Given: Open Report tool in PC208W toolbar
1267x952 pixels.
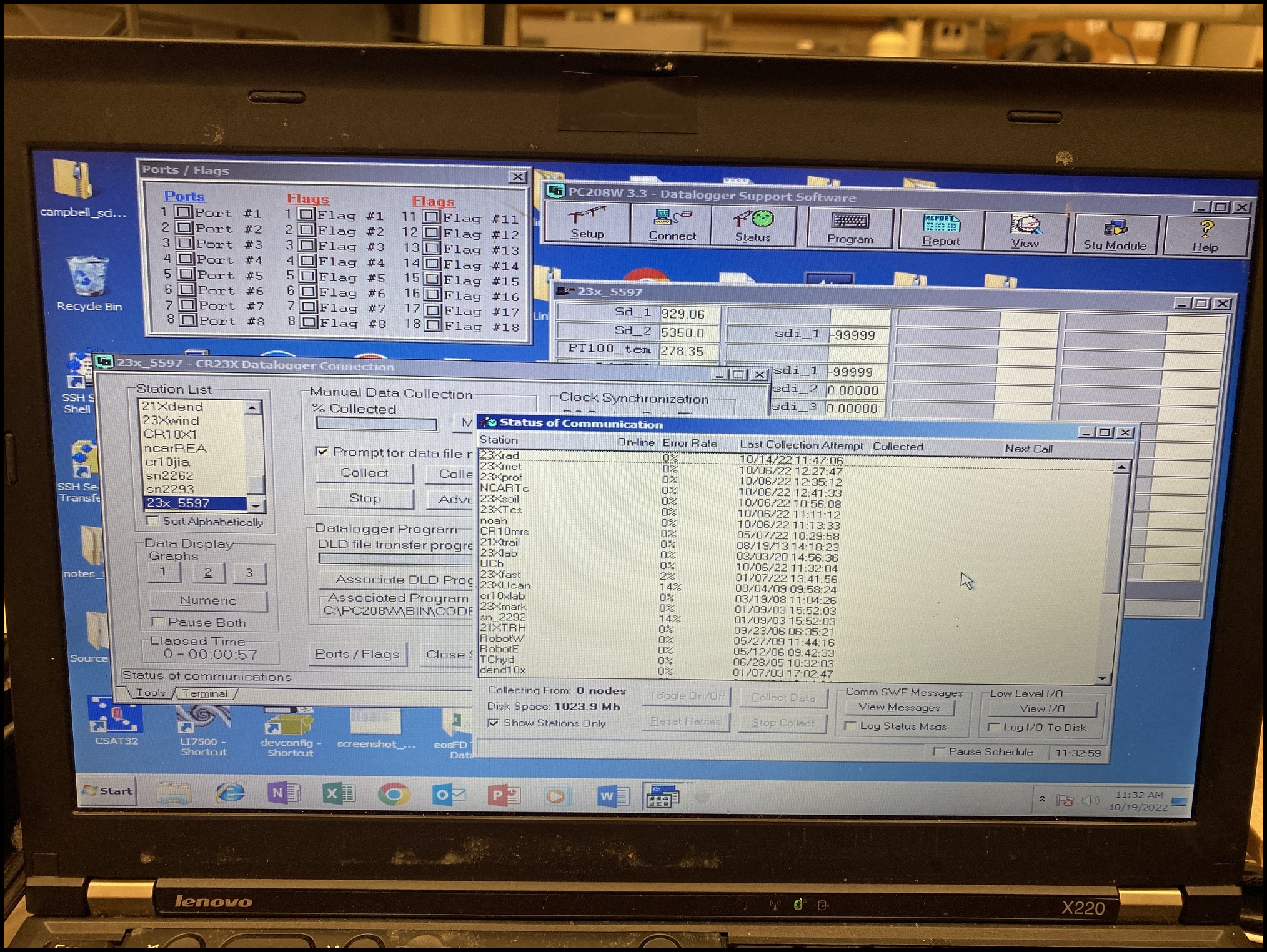Looking at the screenshot, I should (941, 230).
